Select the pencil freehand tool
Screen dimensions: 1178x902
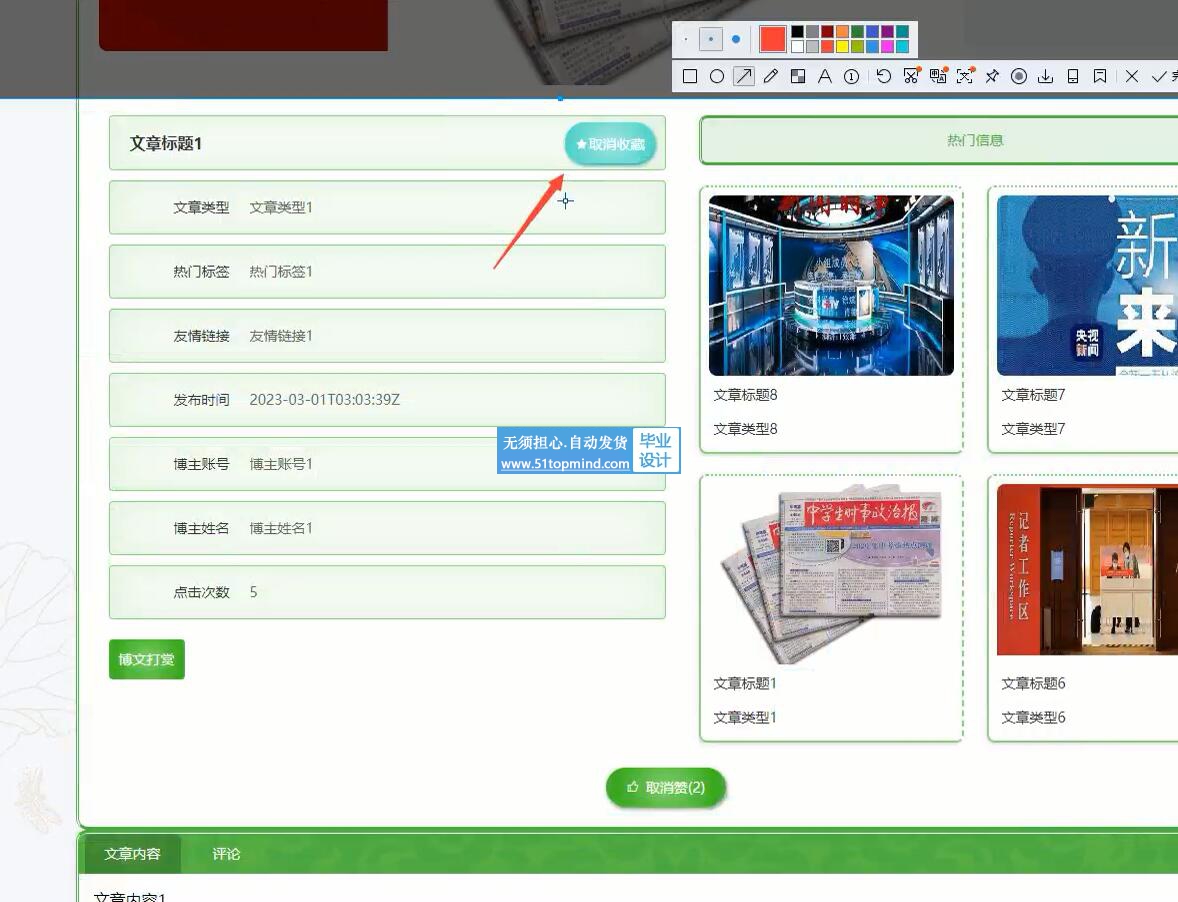pos(771,77)
